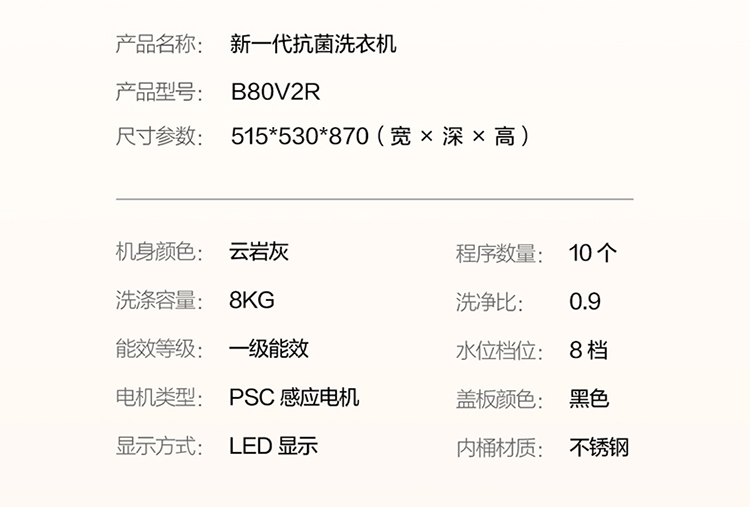Click the lid color value 黑色
The width and height of the screenshot is (750, 507).
click(589, 398)
